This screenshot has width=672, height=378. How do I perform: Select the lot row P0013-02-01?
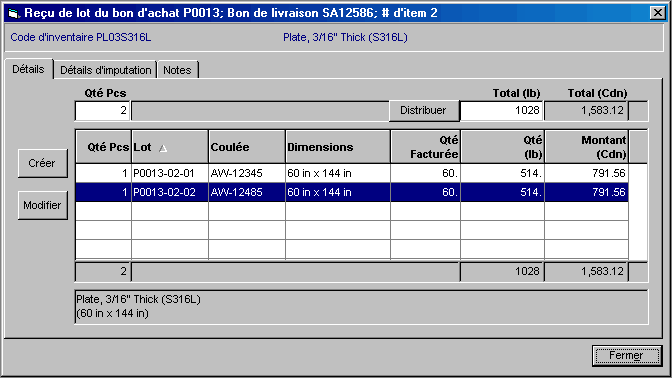(x=352, y=173)
